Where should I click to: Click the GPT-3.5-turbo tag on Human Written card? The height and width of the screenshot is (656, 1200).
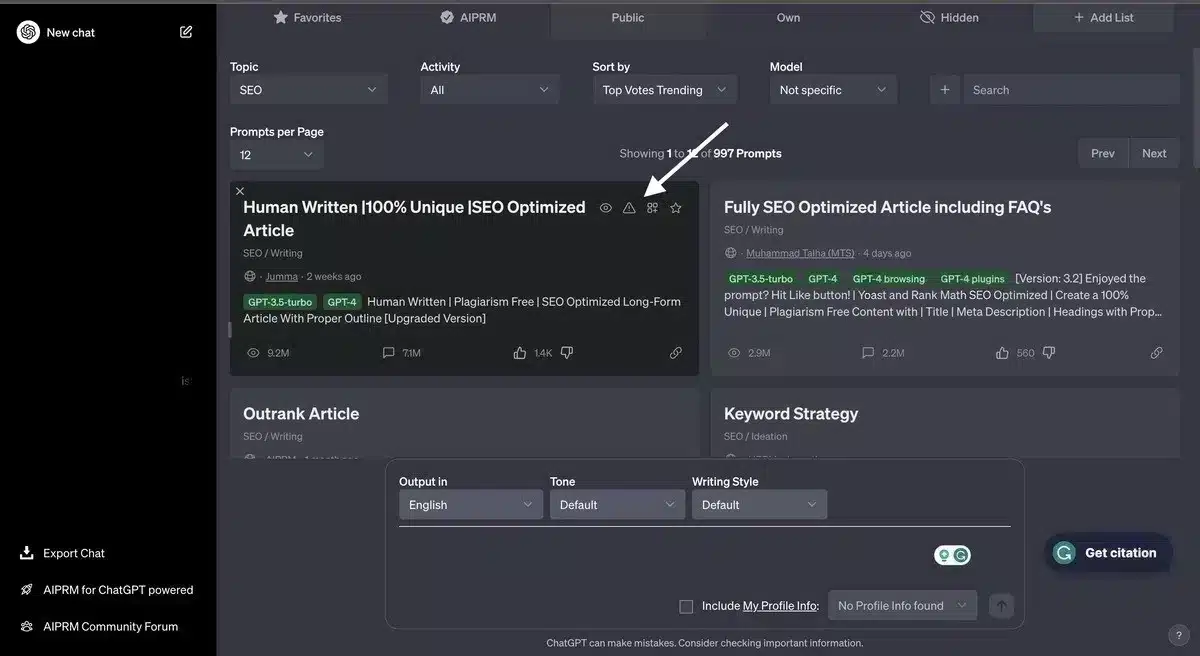pos(279,302)
